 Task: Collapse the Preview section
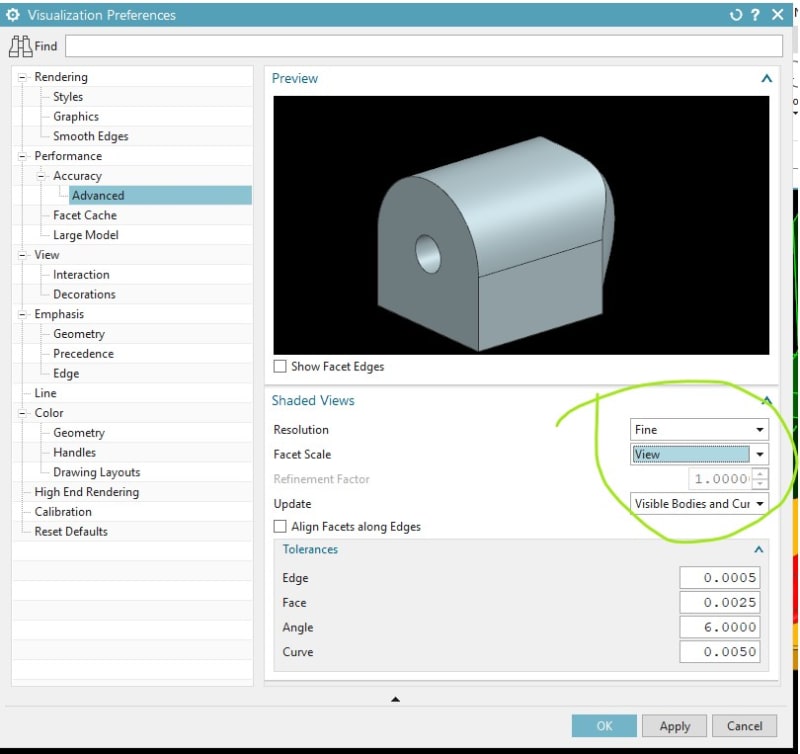tap(766, 79)
